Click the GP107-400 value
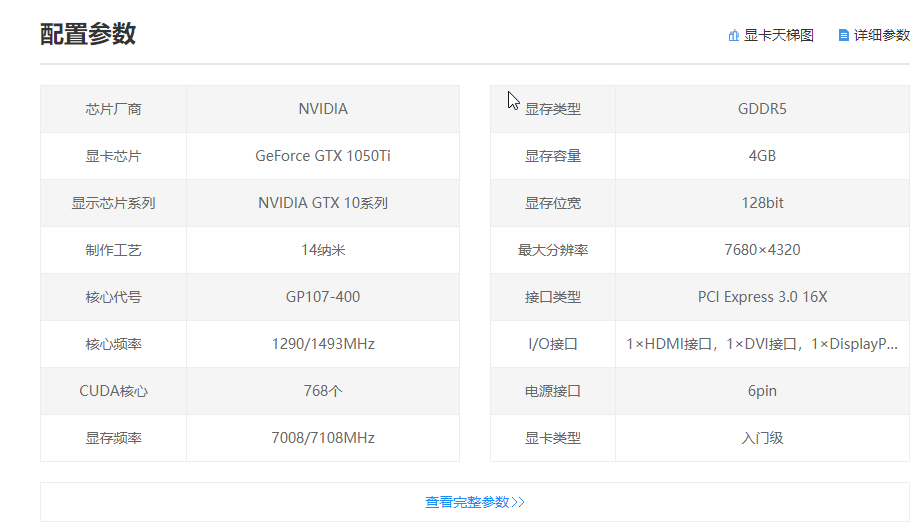This screenshot has width=918, height=524. pyautogui.click(x=323, y=297)
